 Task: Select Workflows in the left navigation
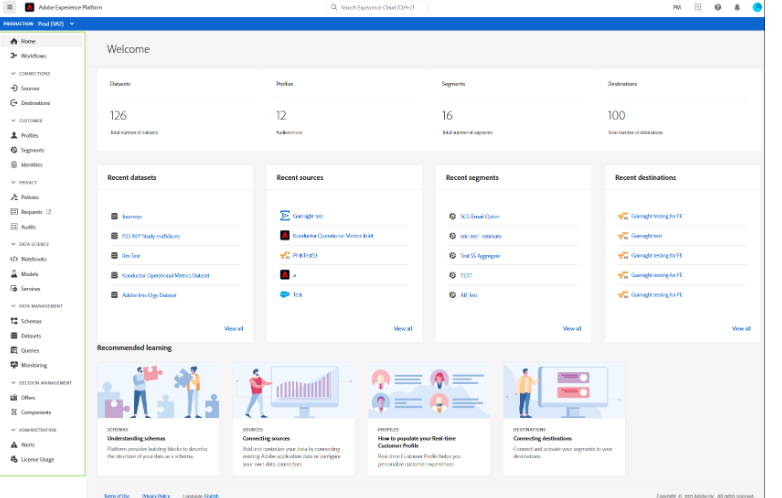click(33, 56)
